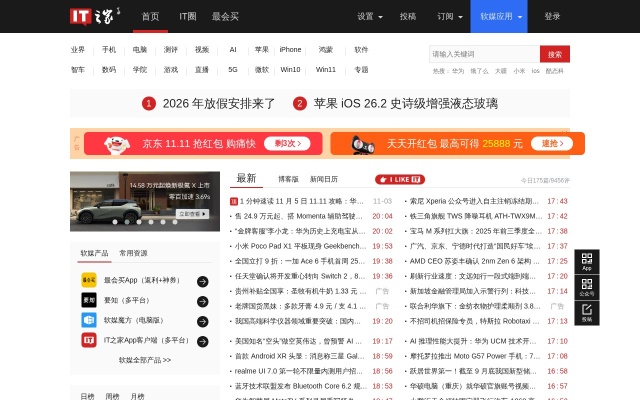Expand the 设置 dropdown in top bar

coord(370,17)
